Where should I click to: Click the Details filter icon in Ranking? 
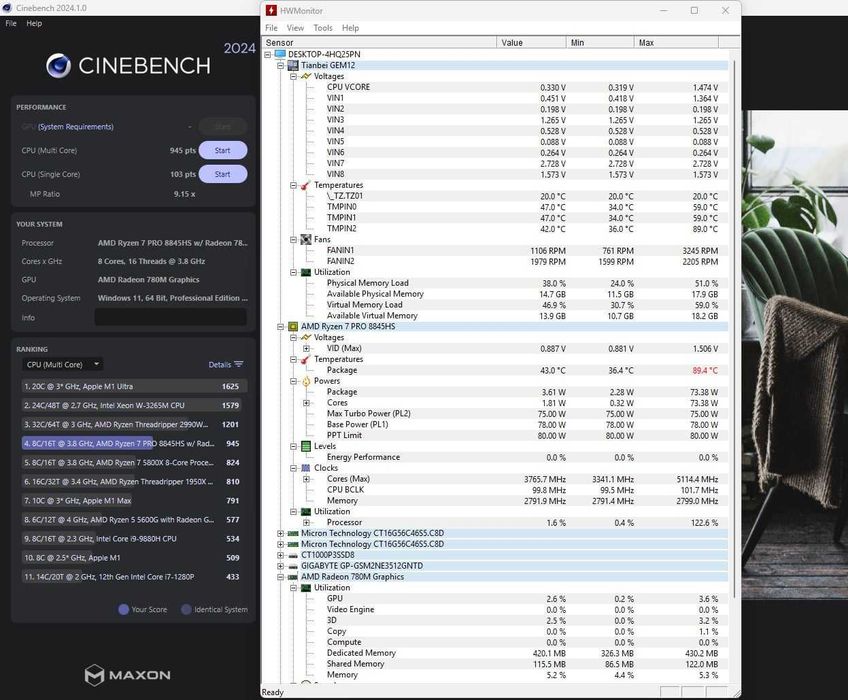point(239,364)
